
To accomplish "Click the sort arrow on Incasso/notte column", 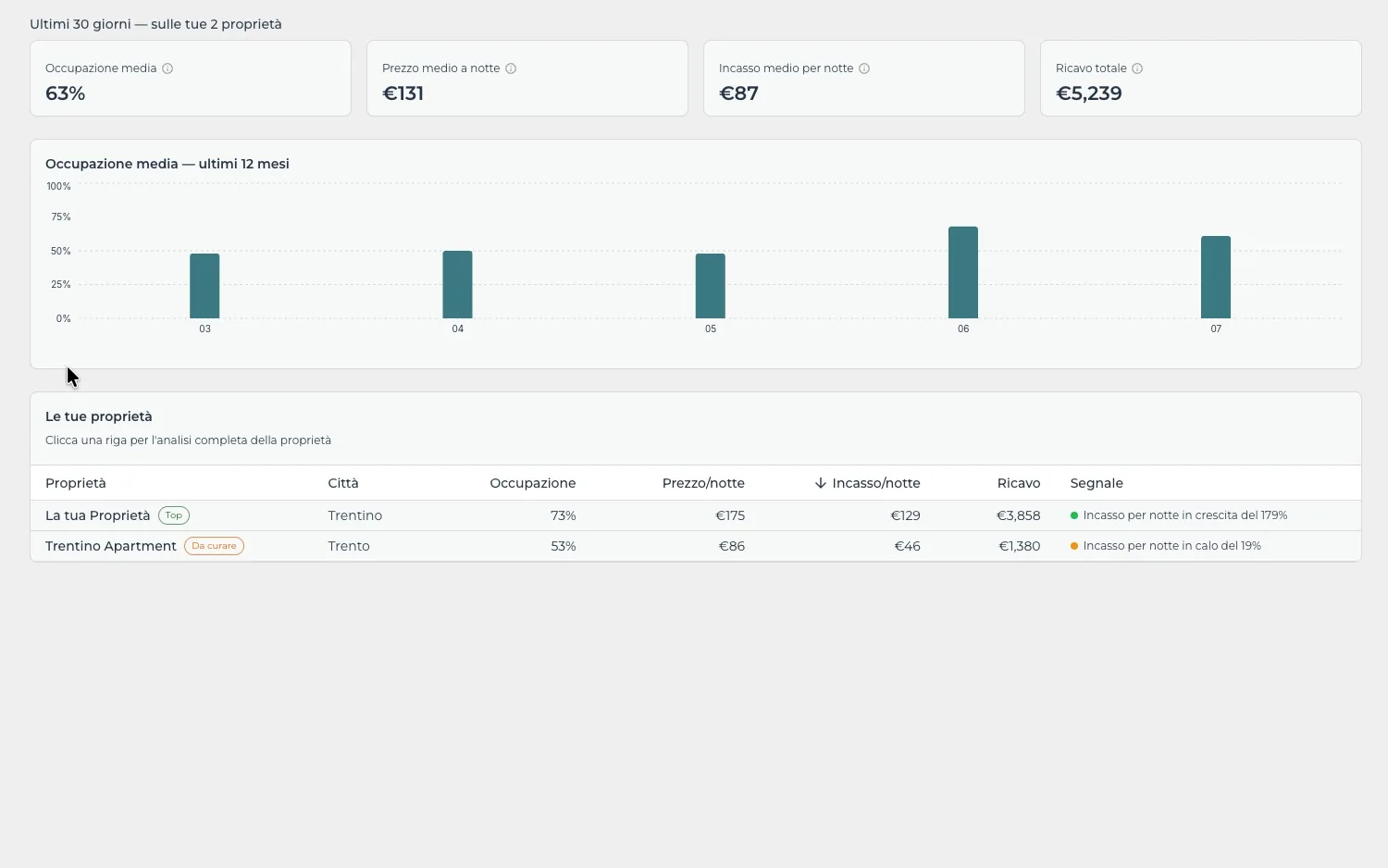I will 820,483.
